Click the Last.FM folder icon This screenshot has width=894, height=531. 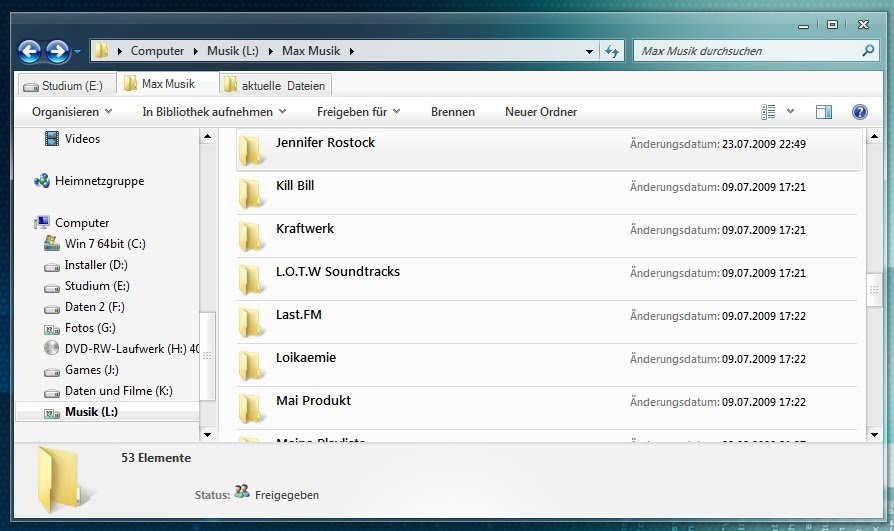click(x=251, y=322)
